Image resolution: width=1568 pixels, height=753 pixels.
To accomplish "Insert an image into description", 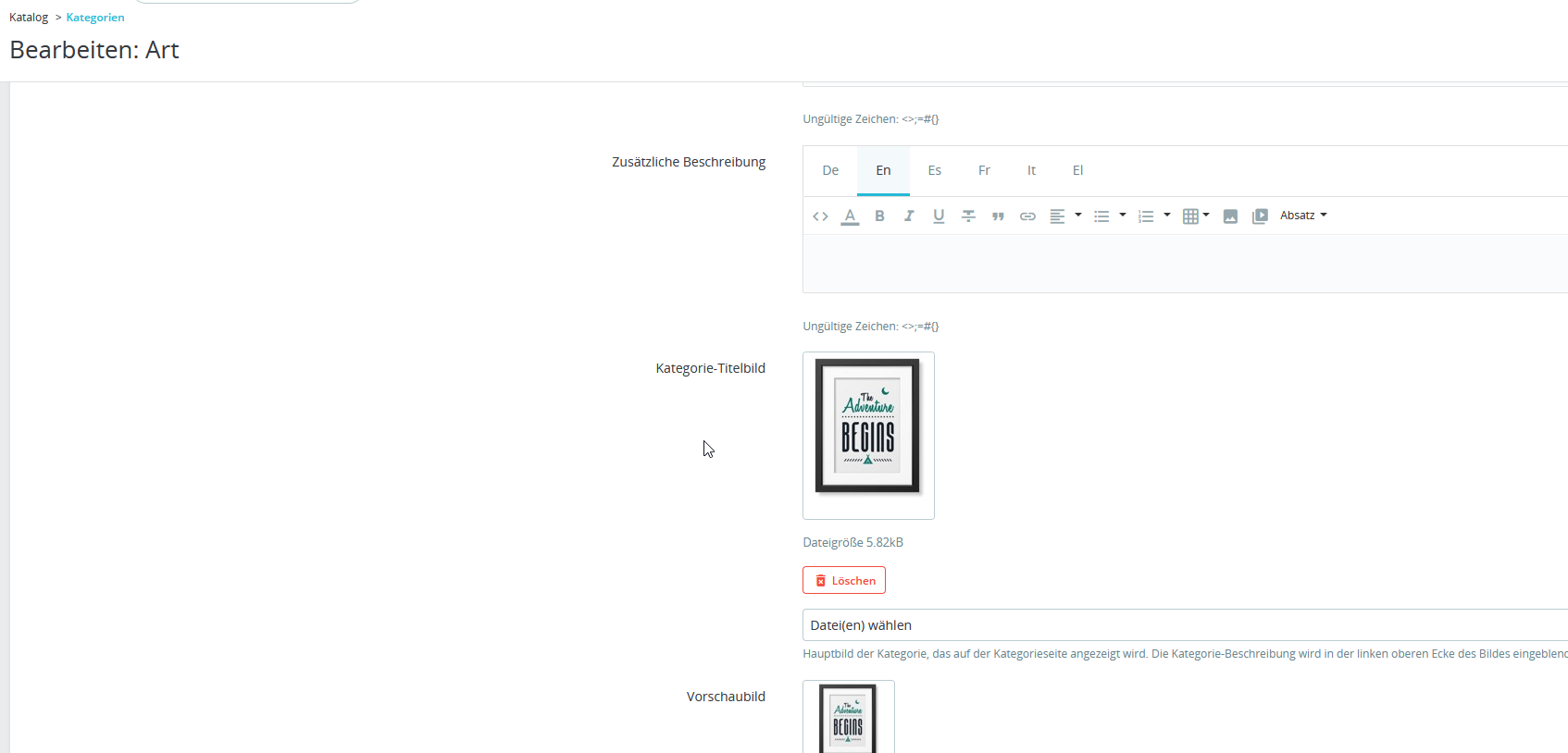I will (1230, 216).
